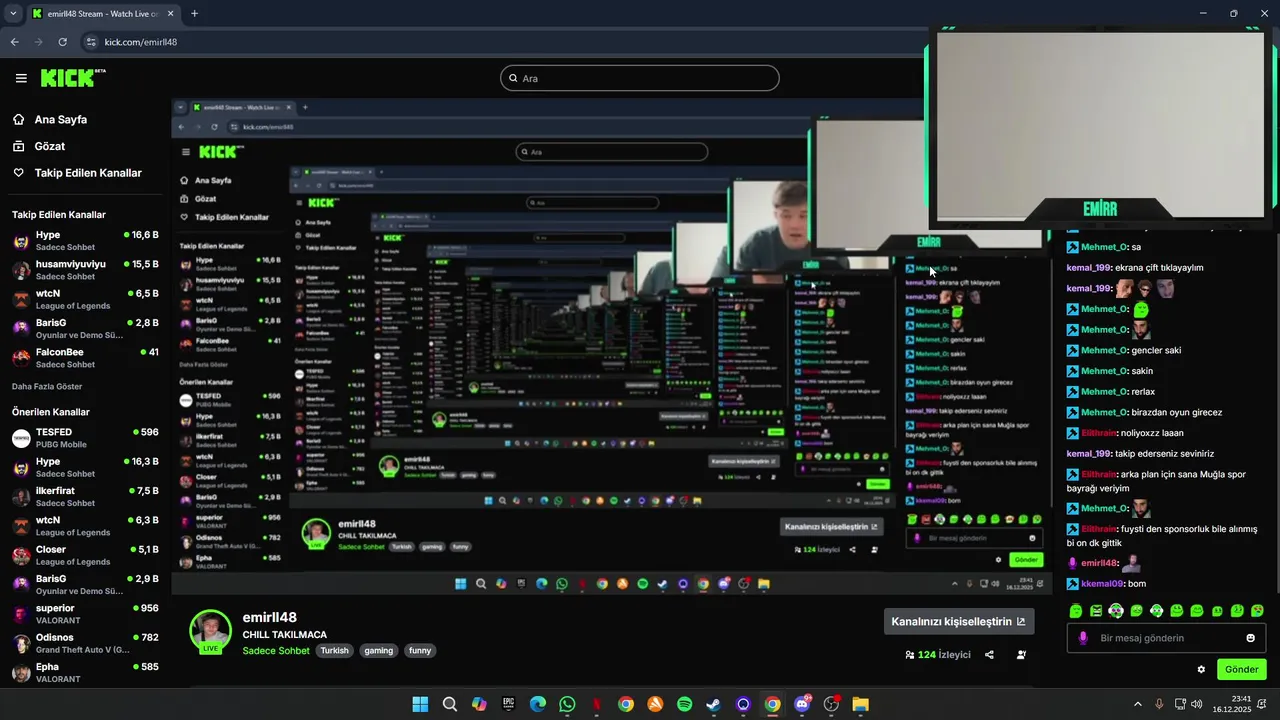Open WhatsApp from taskbar
Viewport: 1280px width, 720px height.
coord(567,704)
